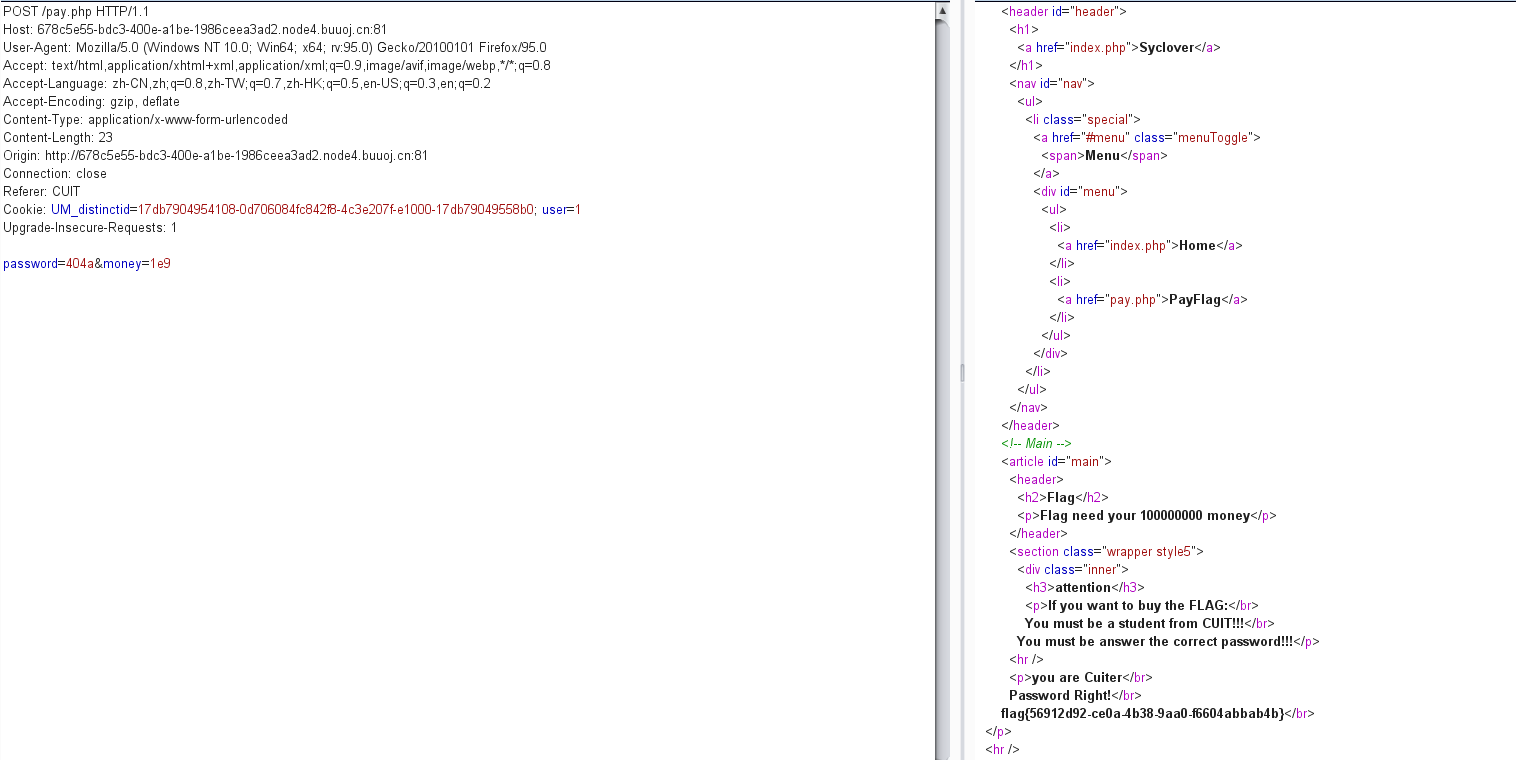Click the request pane scrollbar up arrow

coord(942,10)
